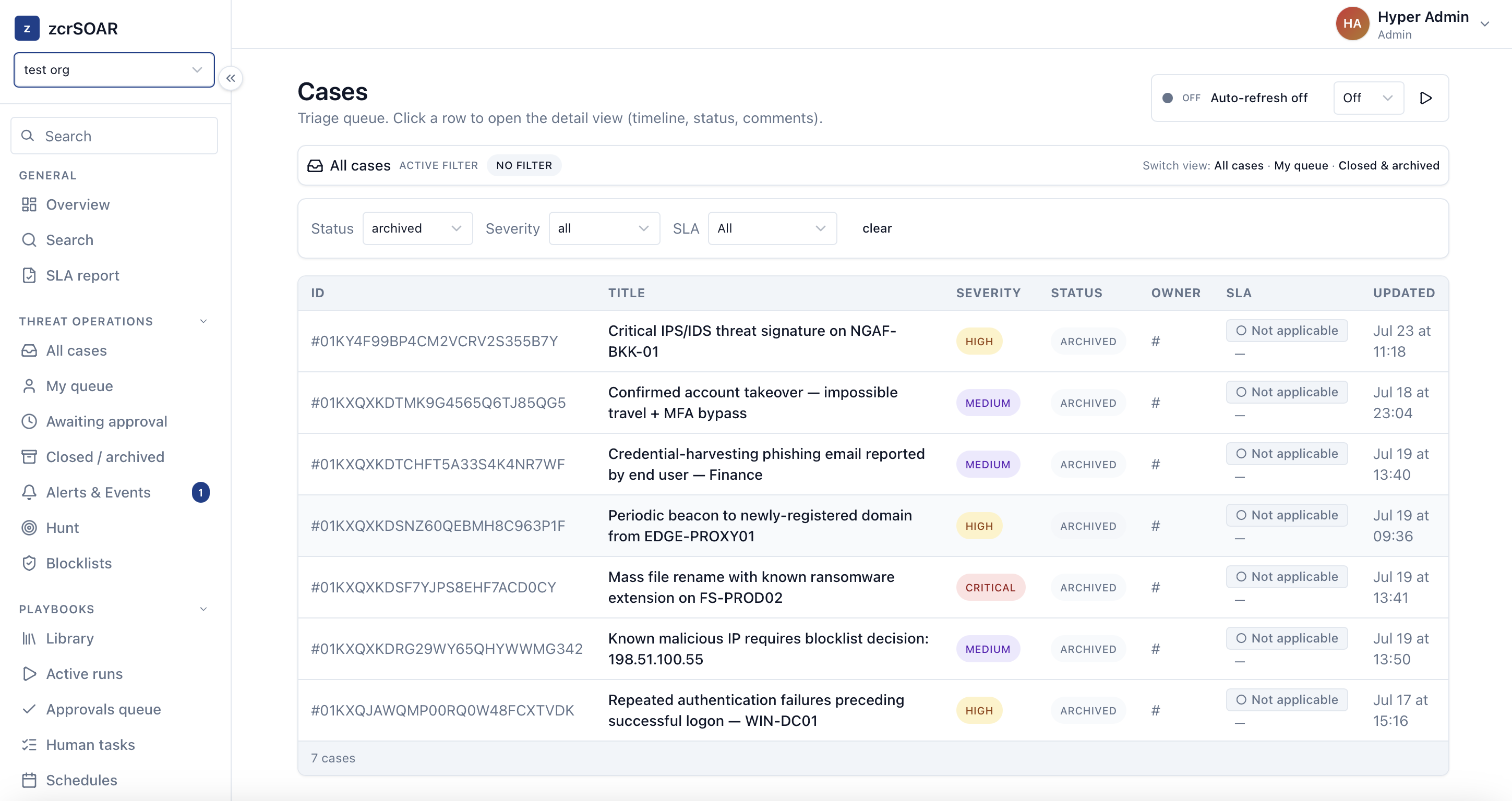Open Overview in the sidebar
Viewport: 1512px width, 801px height.
[77, 204]
